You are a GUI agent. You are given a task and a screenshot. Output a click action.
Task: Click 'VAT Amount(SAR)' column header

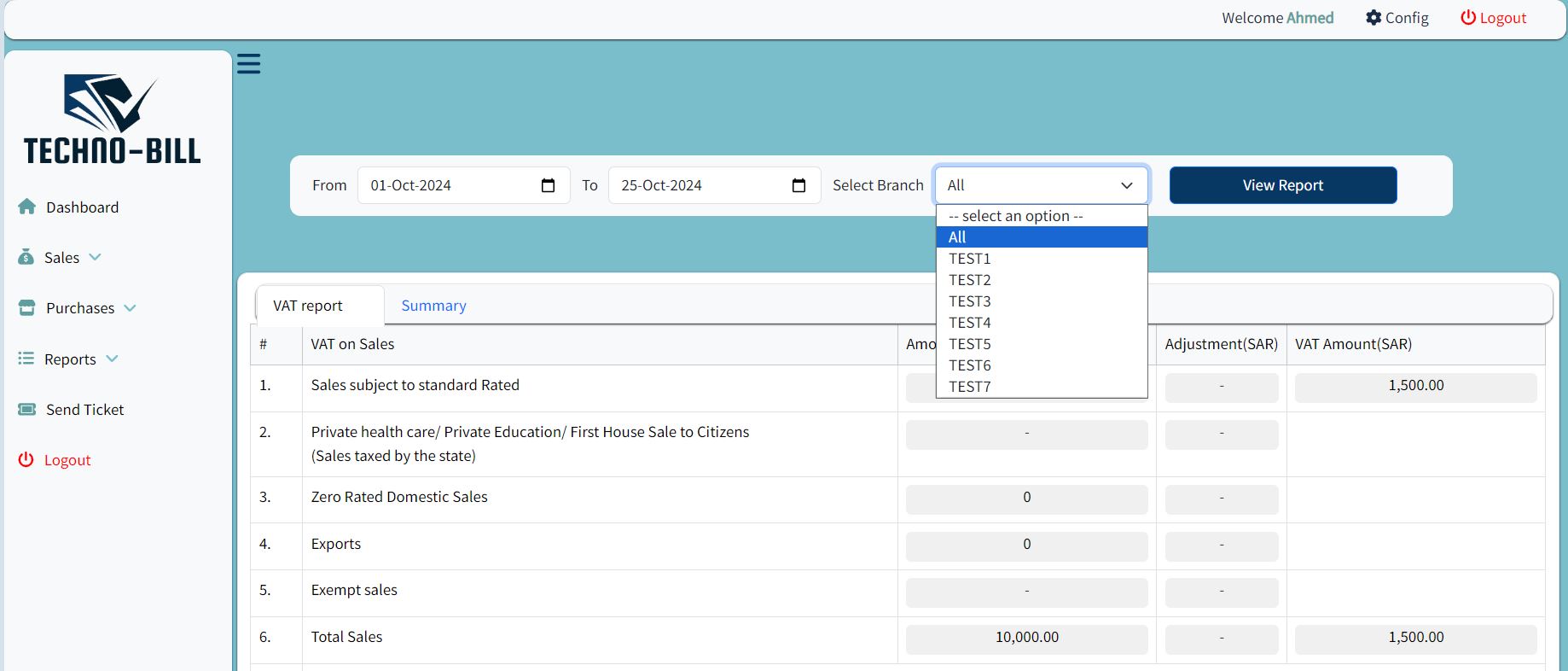click(1353, 344)
